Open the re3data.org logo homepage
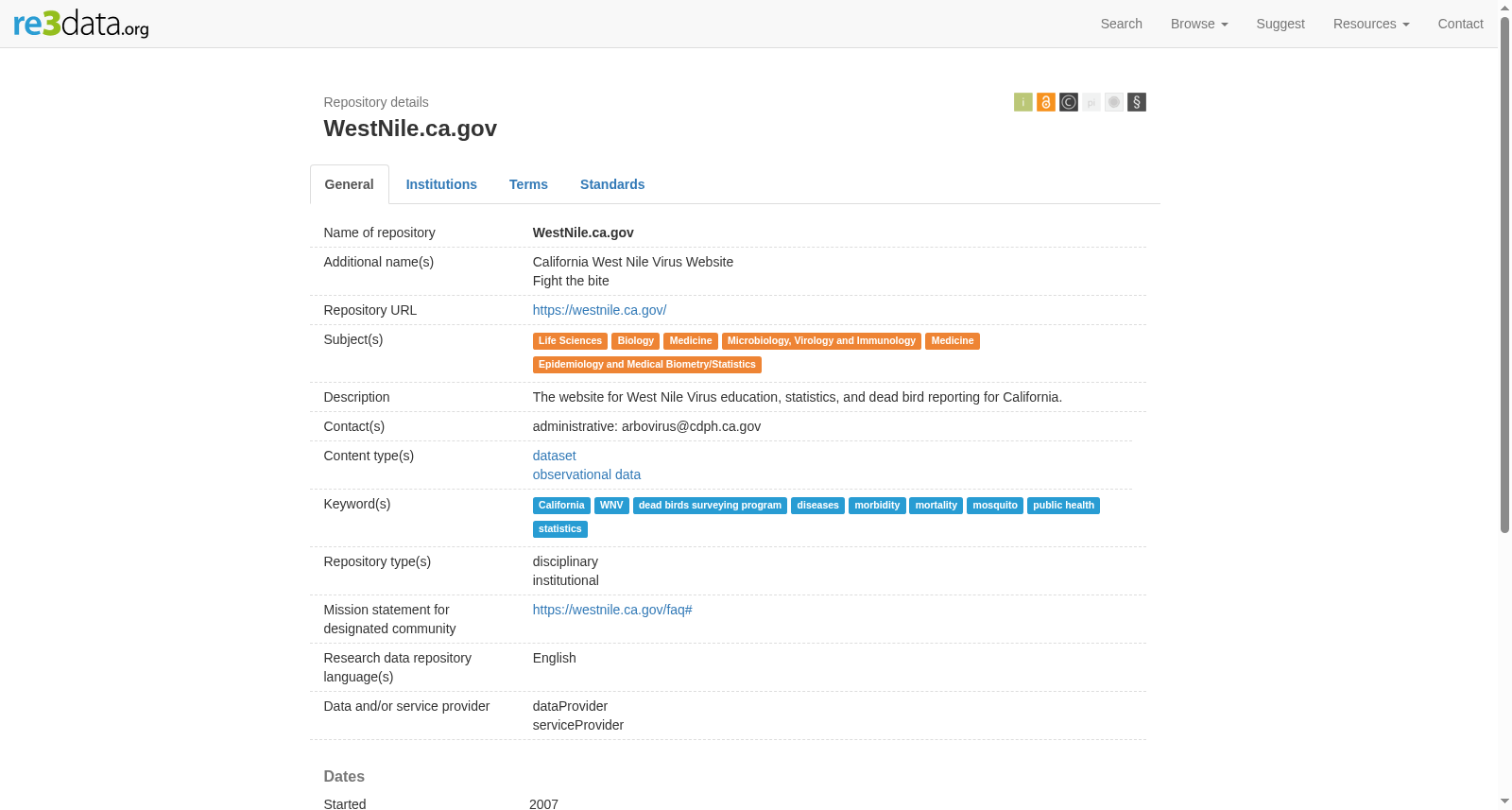This screenshot has height=810, width=1512. pos(81,24)
